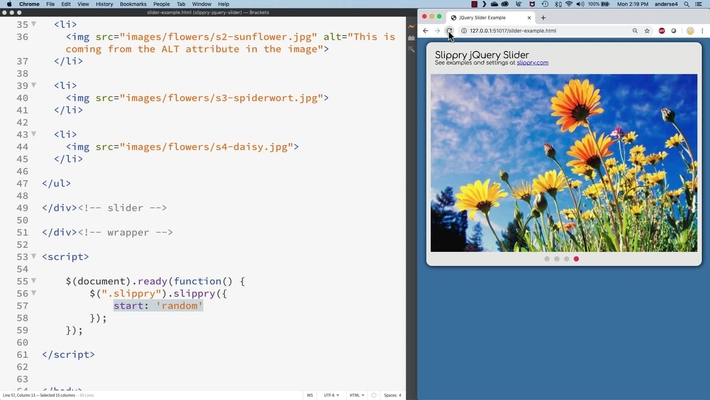Click the anderse4 user name in menu bar
This screenshot has height=400, width=710.
click(x=667, y=4)
